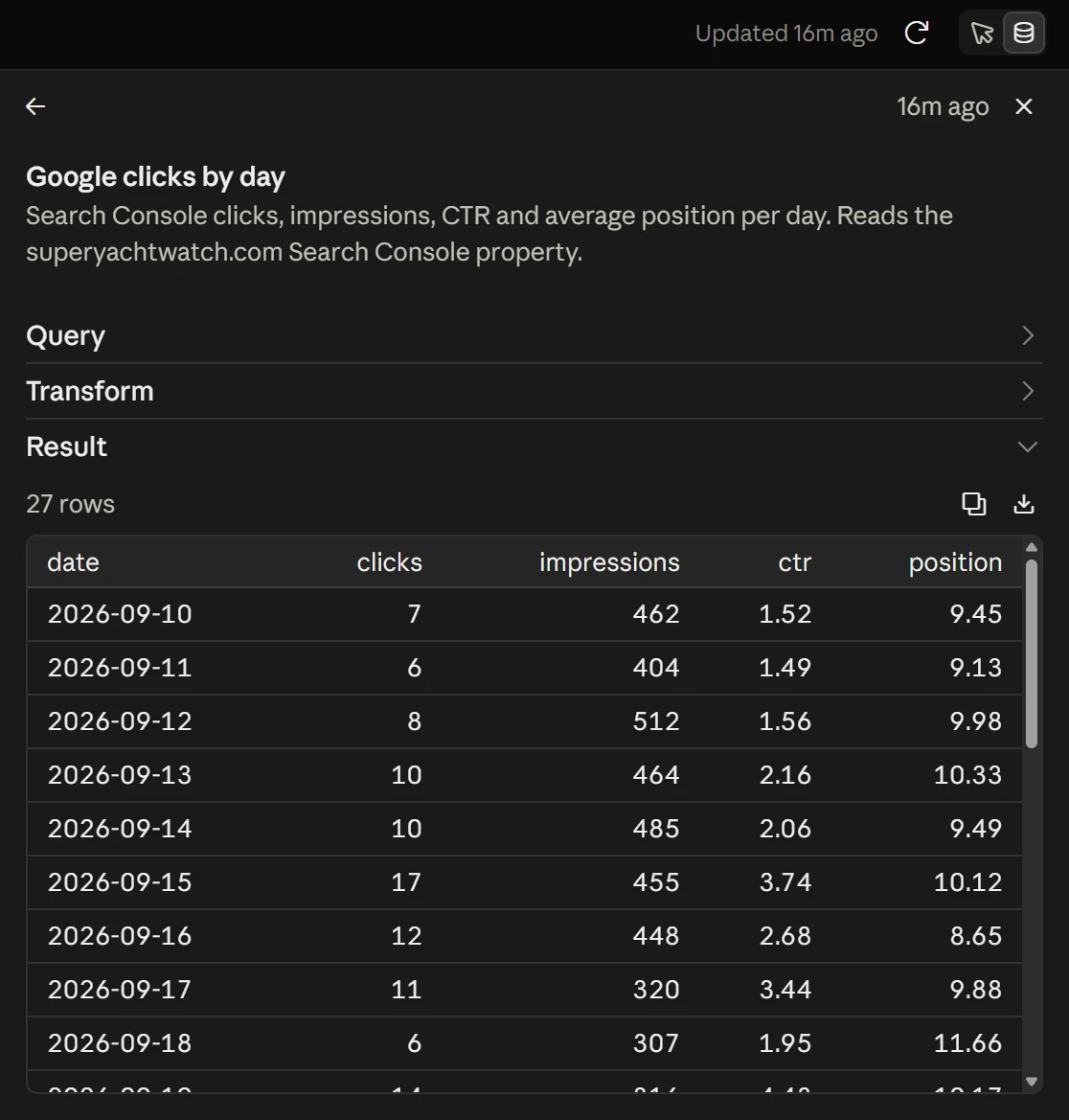Select the 2026-09-18 date cell
Viewport: 1069px width, 1120px height.
point(119,1042)
